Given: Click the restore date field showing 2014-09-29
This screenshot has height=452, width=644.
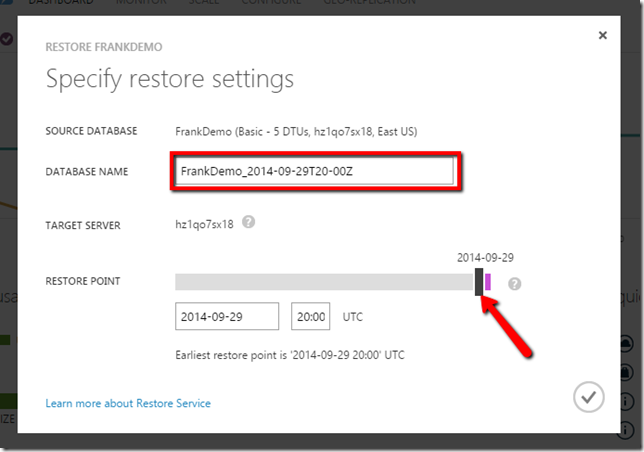Looking at the screenshot, I should (227, 317).
